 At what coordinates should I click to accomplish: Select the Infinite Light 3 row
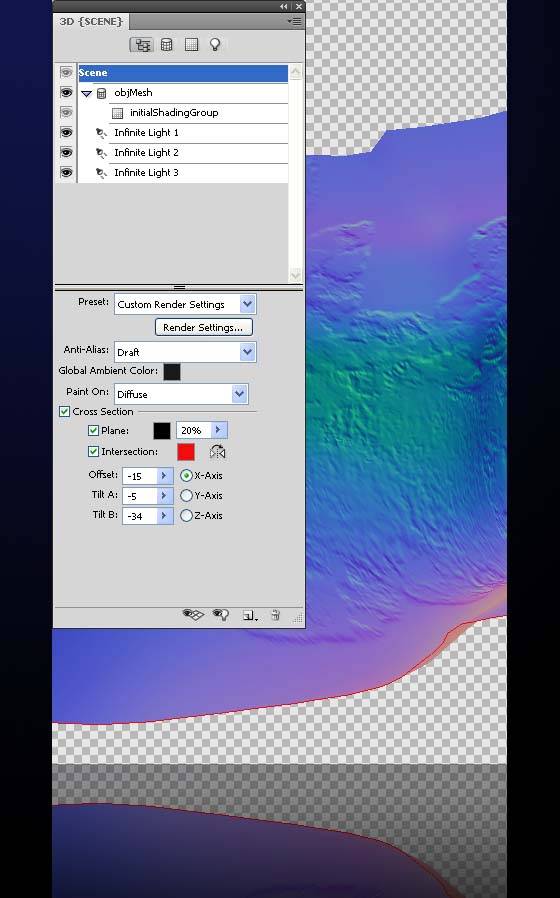tap(183, 173)
